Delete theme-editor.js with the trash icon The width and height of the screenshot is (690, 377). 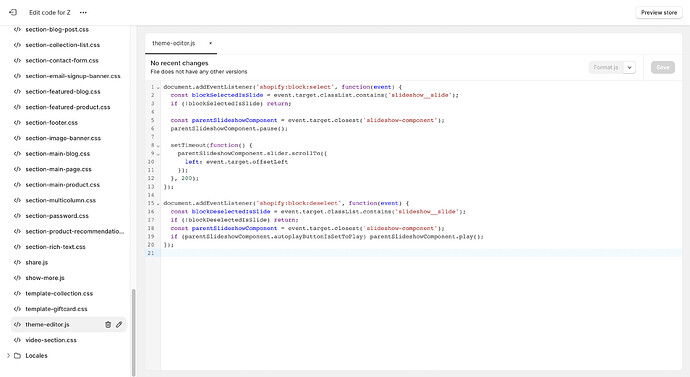(x=108, y=325)
